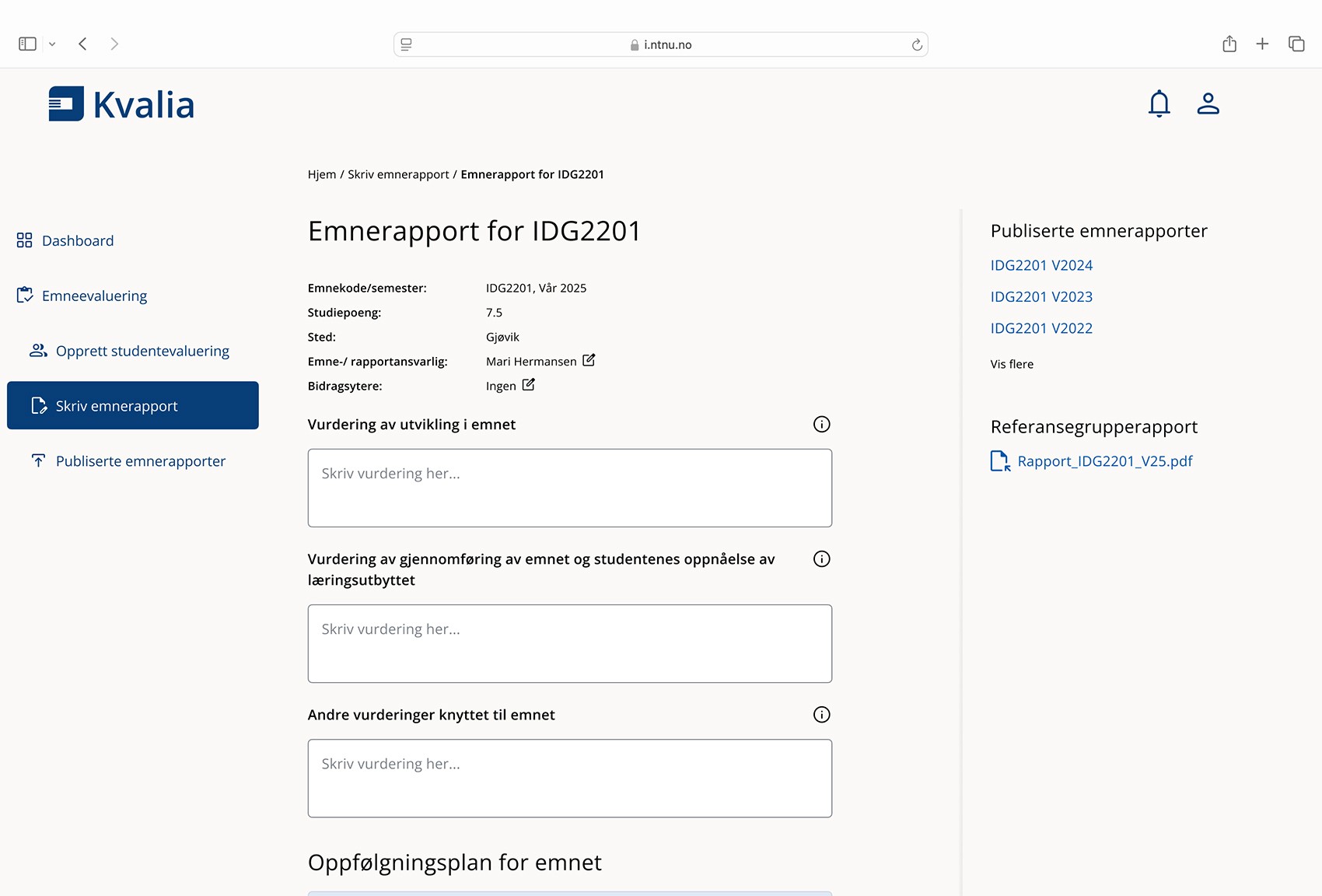Screen dimensions: 1322x896
Task: Click the Emne-/ rapportansvarlig label
Action: (x=377, y=362)
